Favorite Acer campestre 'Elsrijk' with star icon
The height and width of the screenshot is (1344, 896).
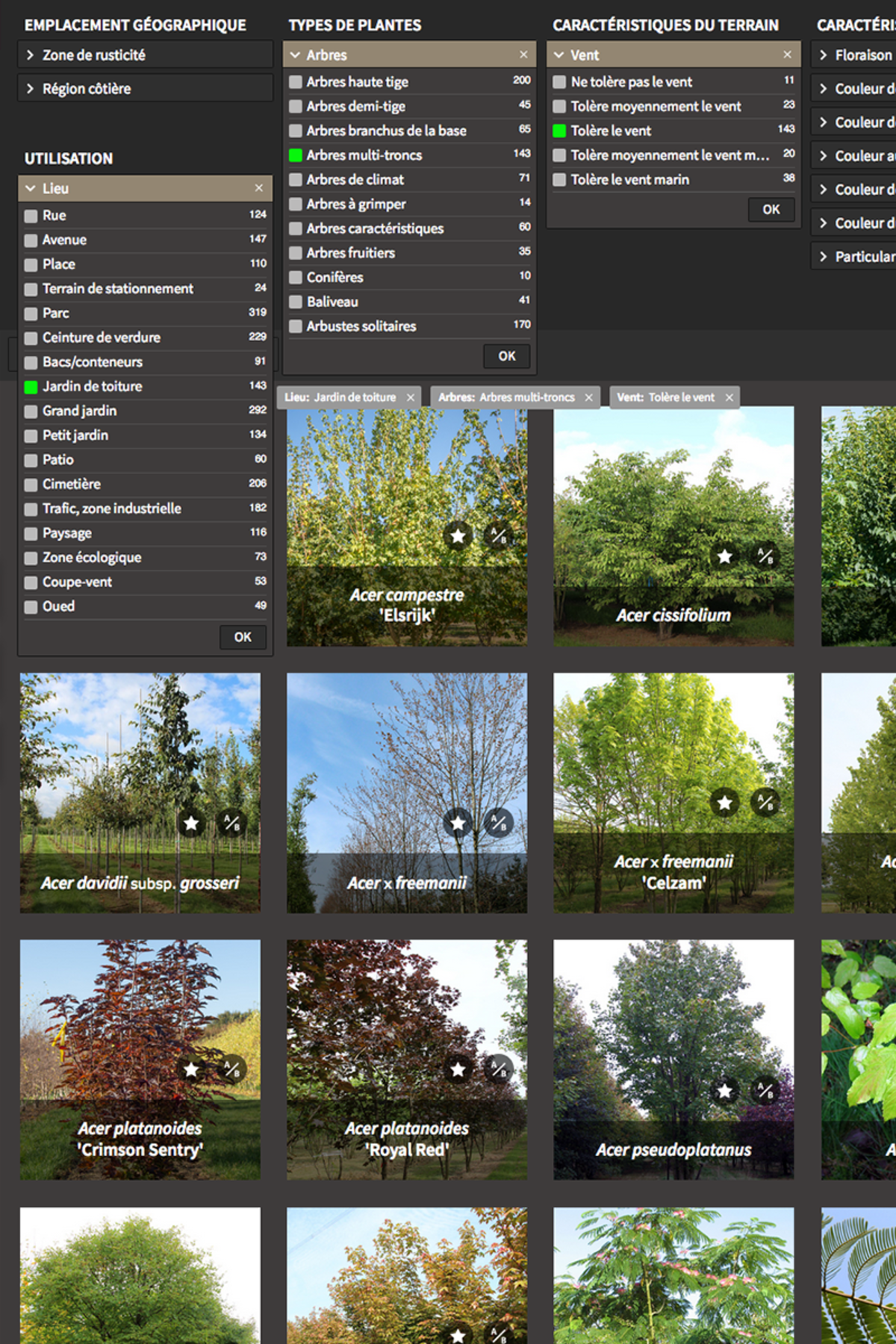[458, 535]
